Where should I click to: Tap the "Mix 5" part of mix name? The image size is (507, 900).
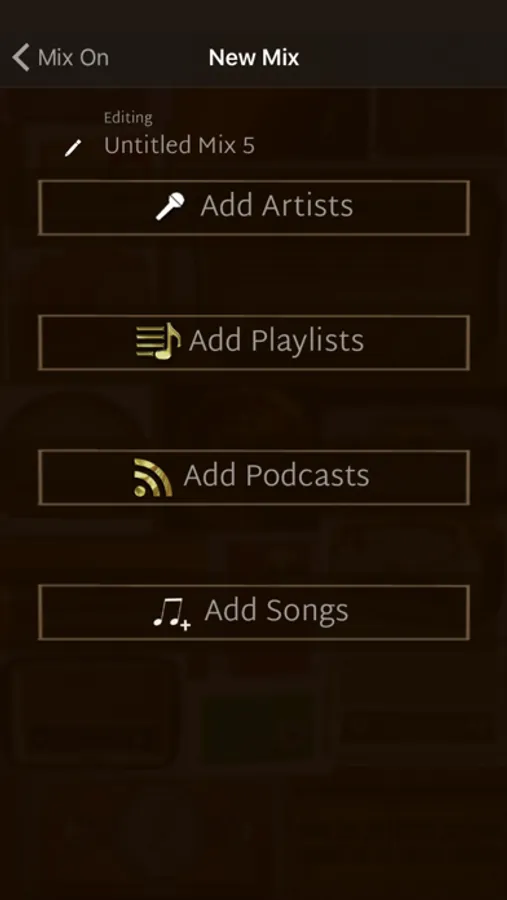click(x=226, y=145)
